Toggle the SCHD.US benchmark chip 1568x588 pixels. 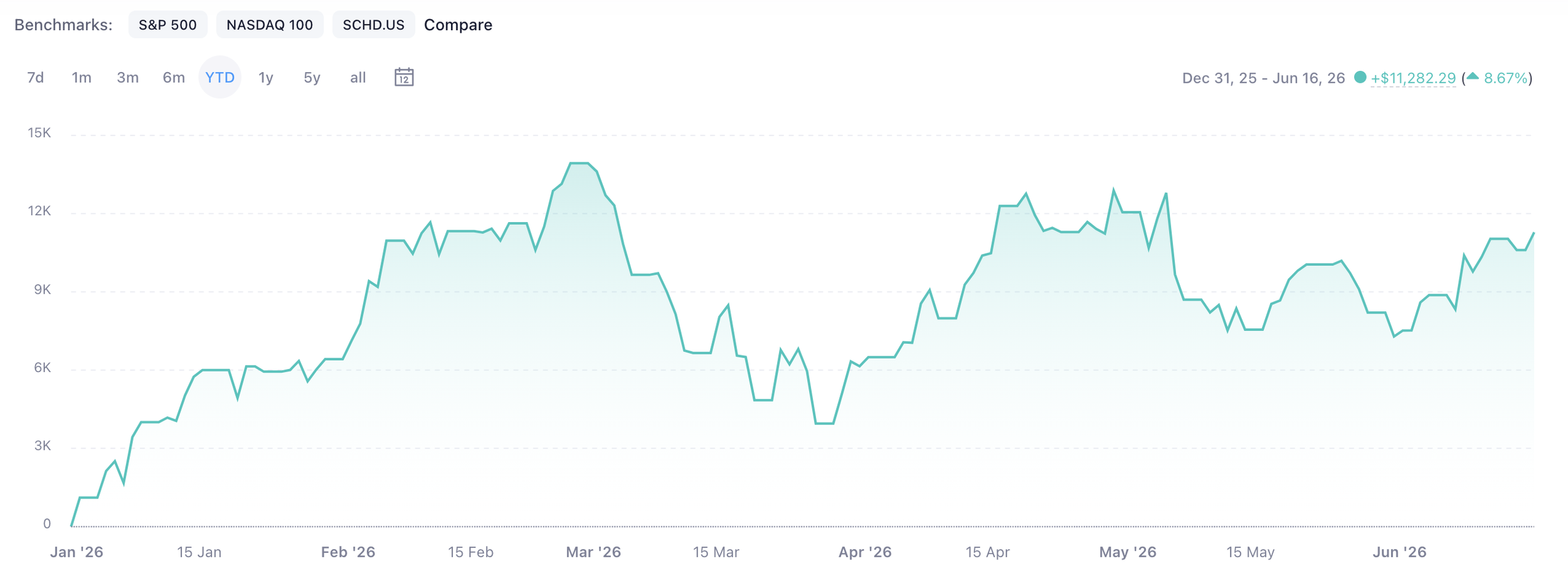tap(373, 24)
